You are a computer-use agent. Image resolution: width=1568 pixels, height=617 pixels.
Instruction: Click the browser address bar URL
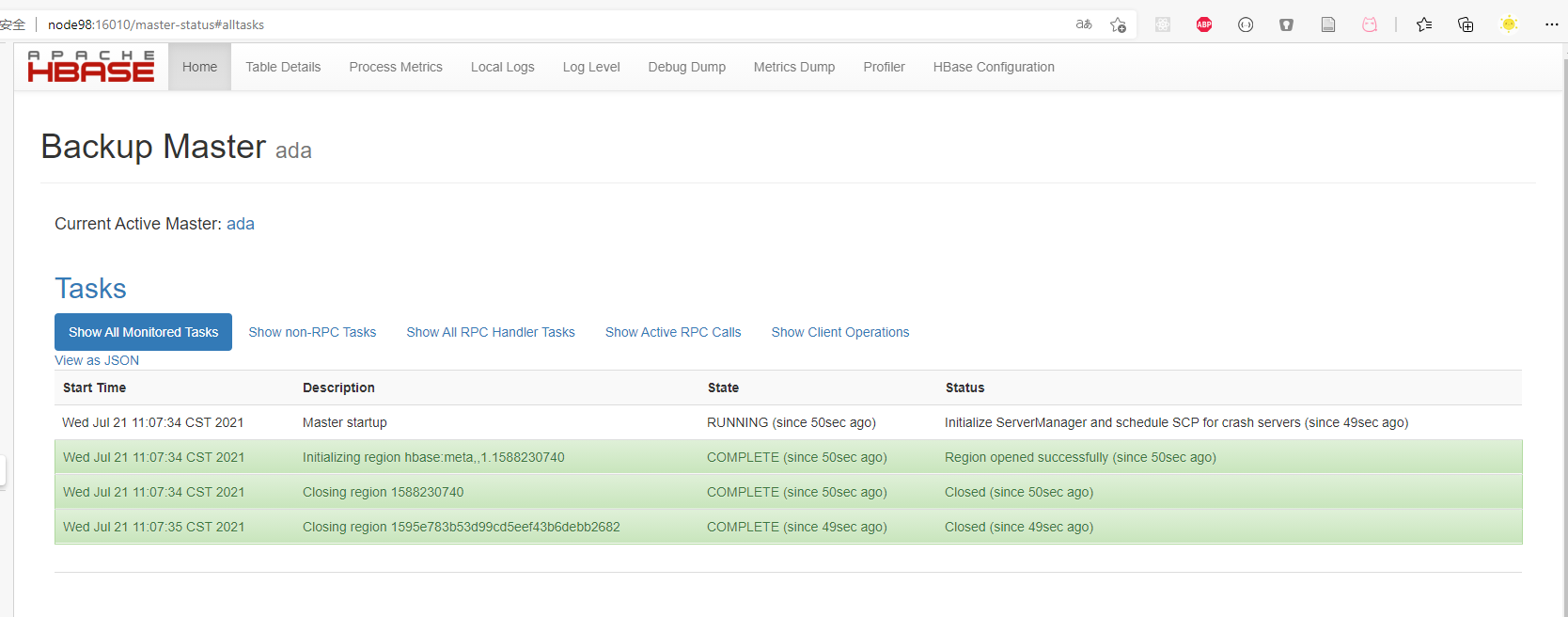click(156, 24)
